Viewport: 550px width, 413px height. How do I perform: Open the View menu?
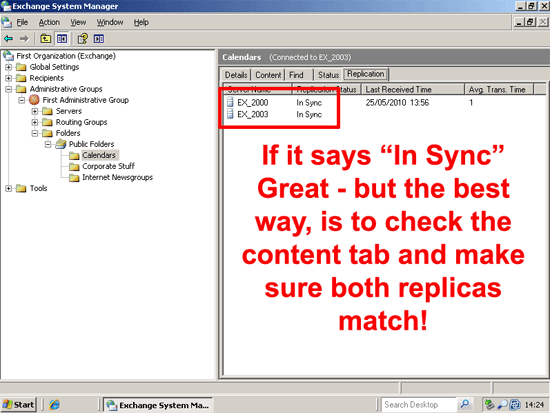(78, 22)
